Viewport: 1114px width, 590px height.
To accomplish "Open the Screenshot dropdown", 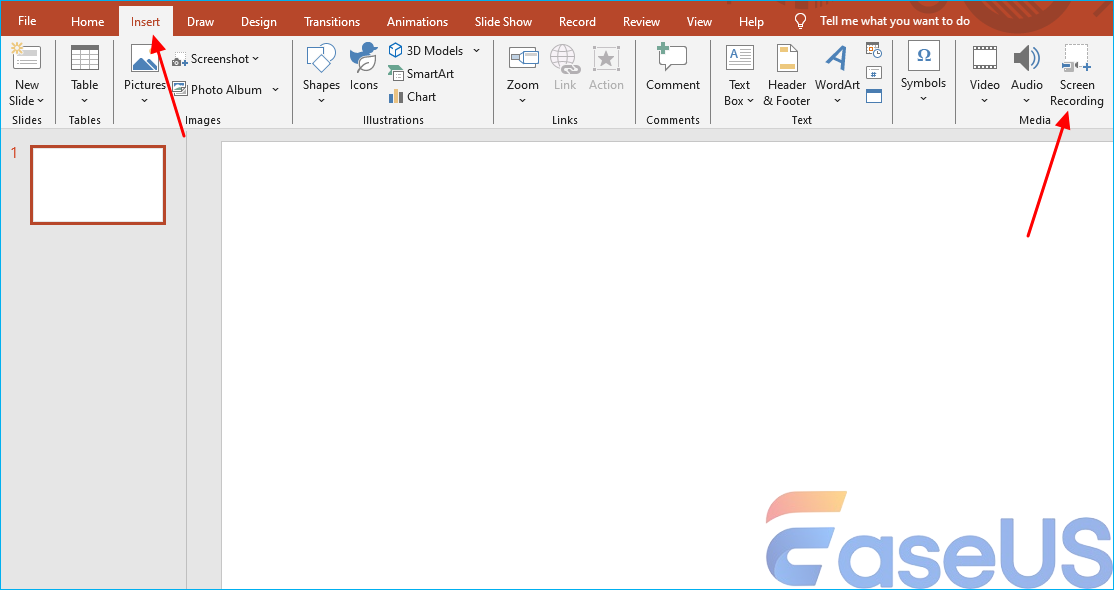I will (x=216, y=59).
